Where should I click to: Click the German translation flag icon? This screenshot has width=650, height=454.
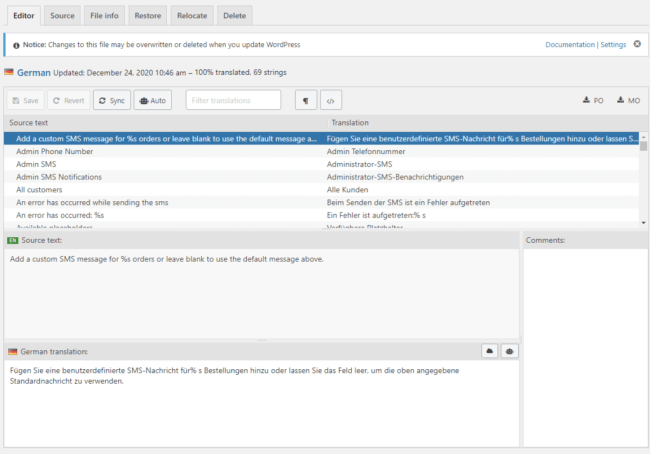point(12,352)
